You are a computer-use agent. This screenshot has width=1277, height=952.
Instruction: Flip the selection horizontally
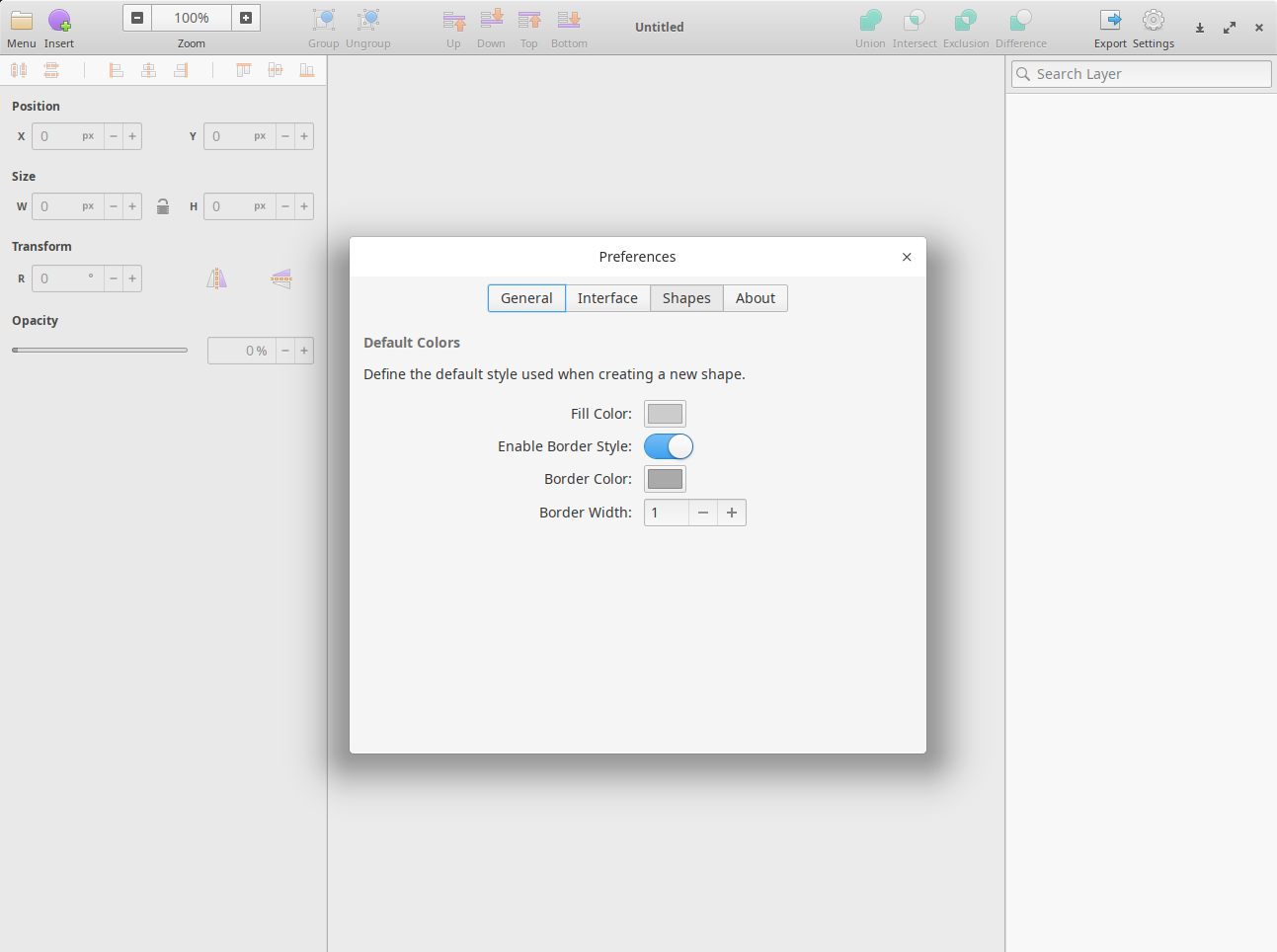pos(217,278)
